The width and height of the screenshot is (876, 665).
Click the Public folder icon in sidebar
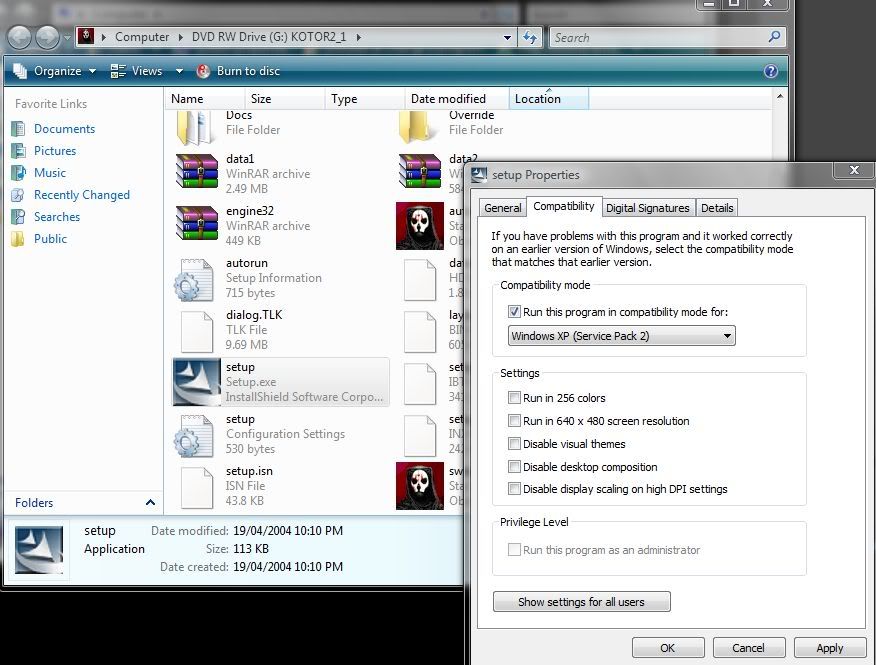[18, 239]
